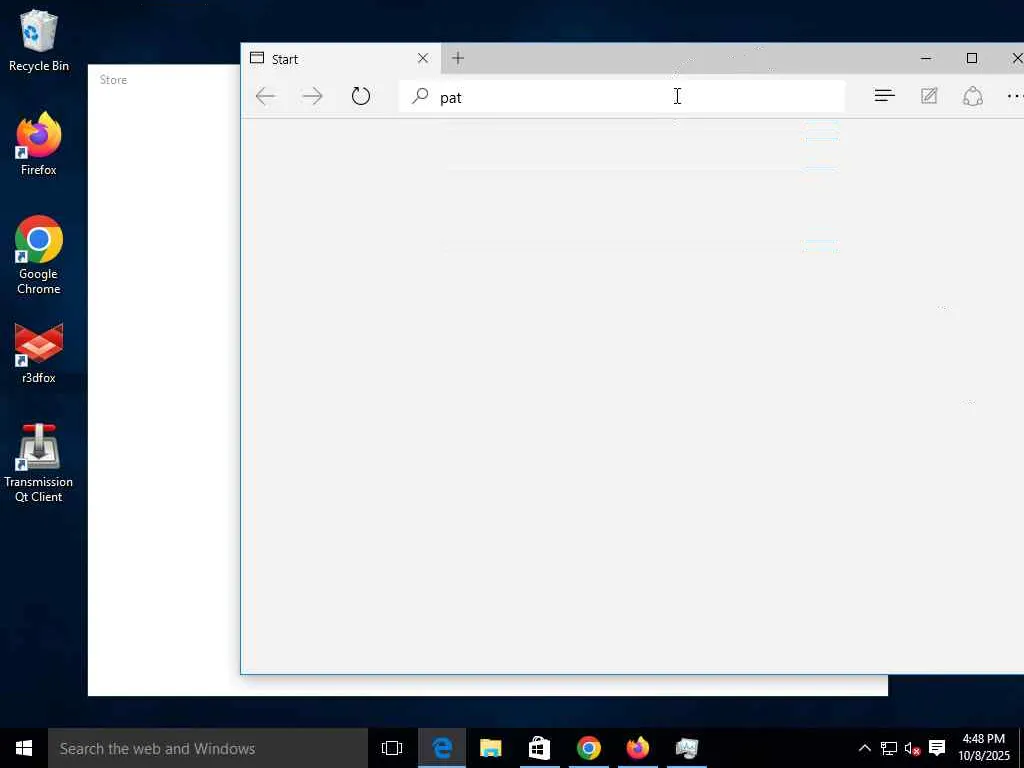Show hidden system tray icons
Screen dimensions: 1024x768
865,748
